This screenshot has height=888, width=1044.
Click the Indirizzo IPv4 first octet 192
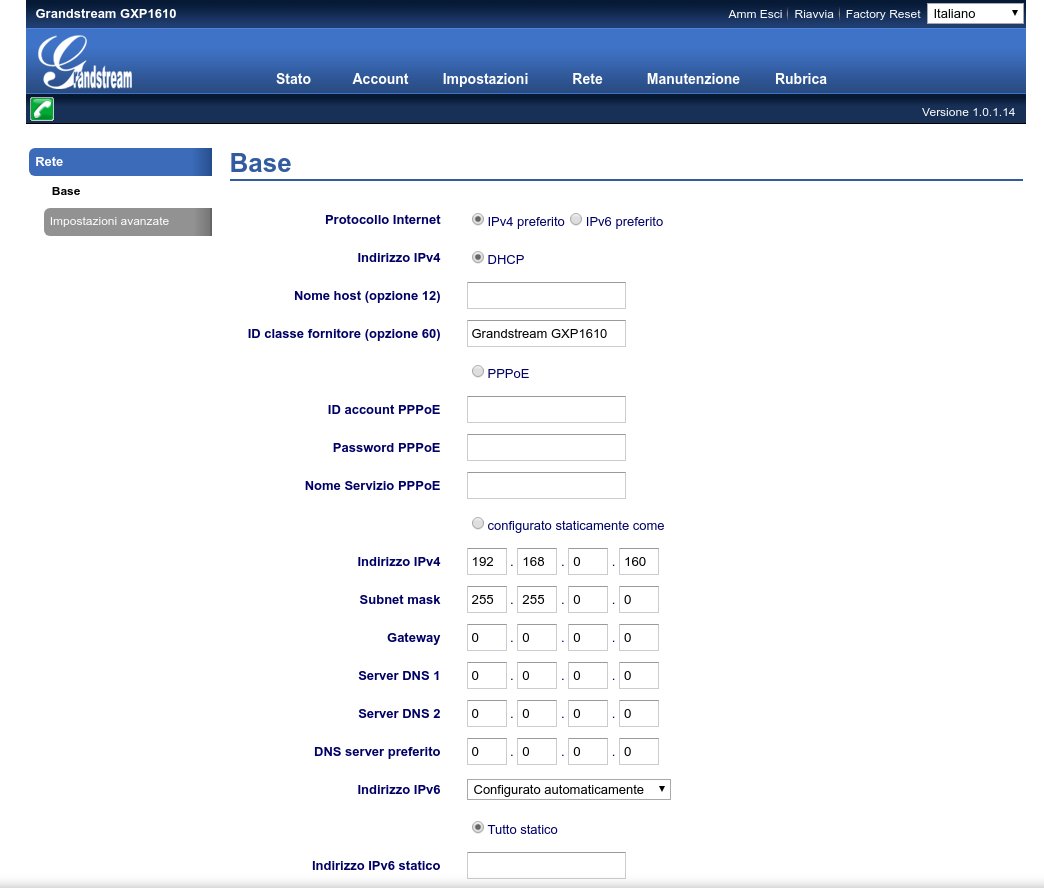pos(487,561)
